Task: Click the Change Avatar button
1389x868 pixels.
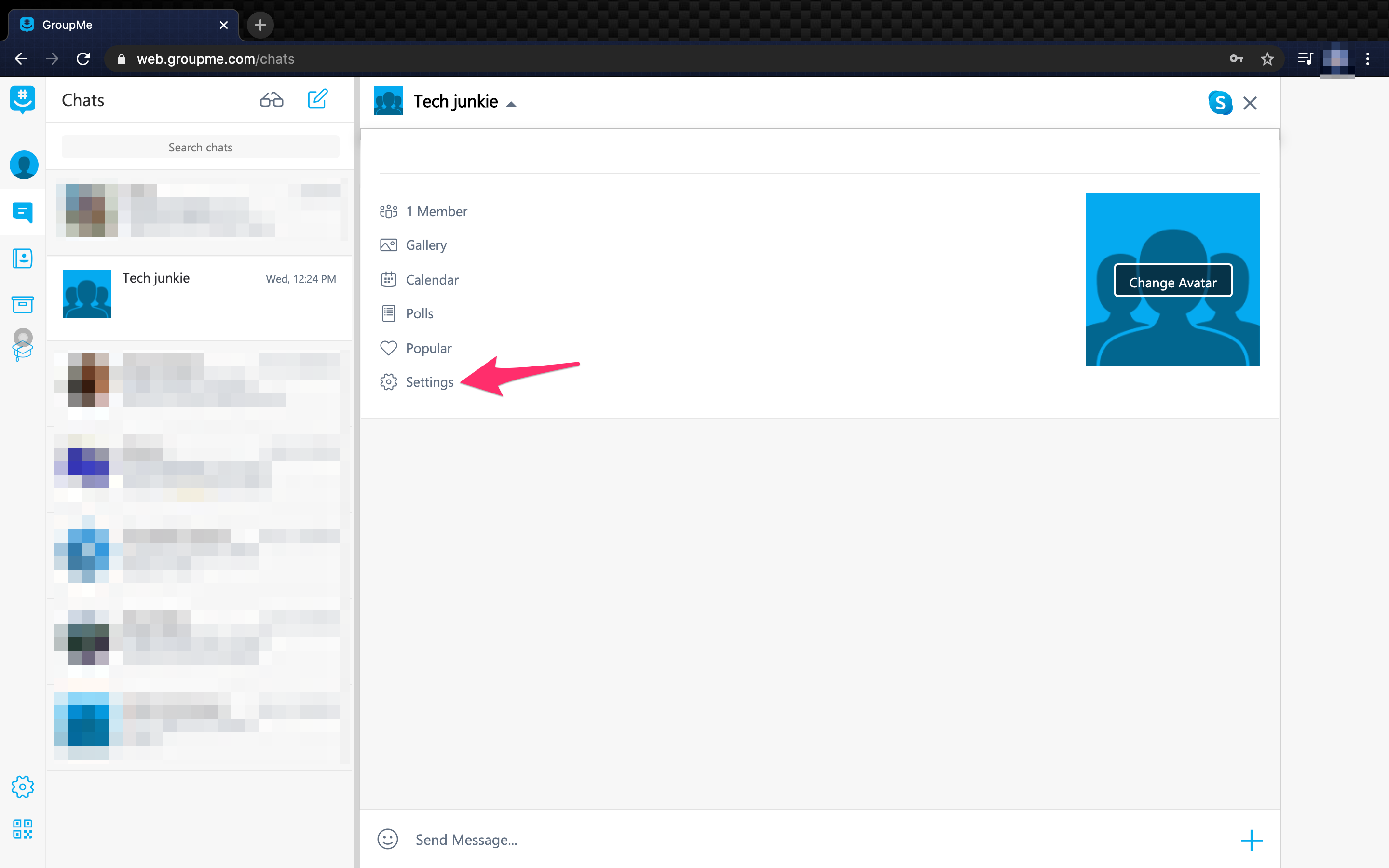Action: (x=1172, y=282)
